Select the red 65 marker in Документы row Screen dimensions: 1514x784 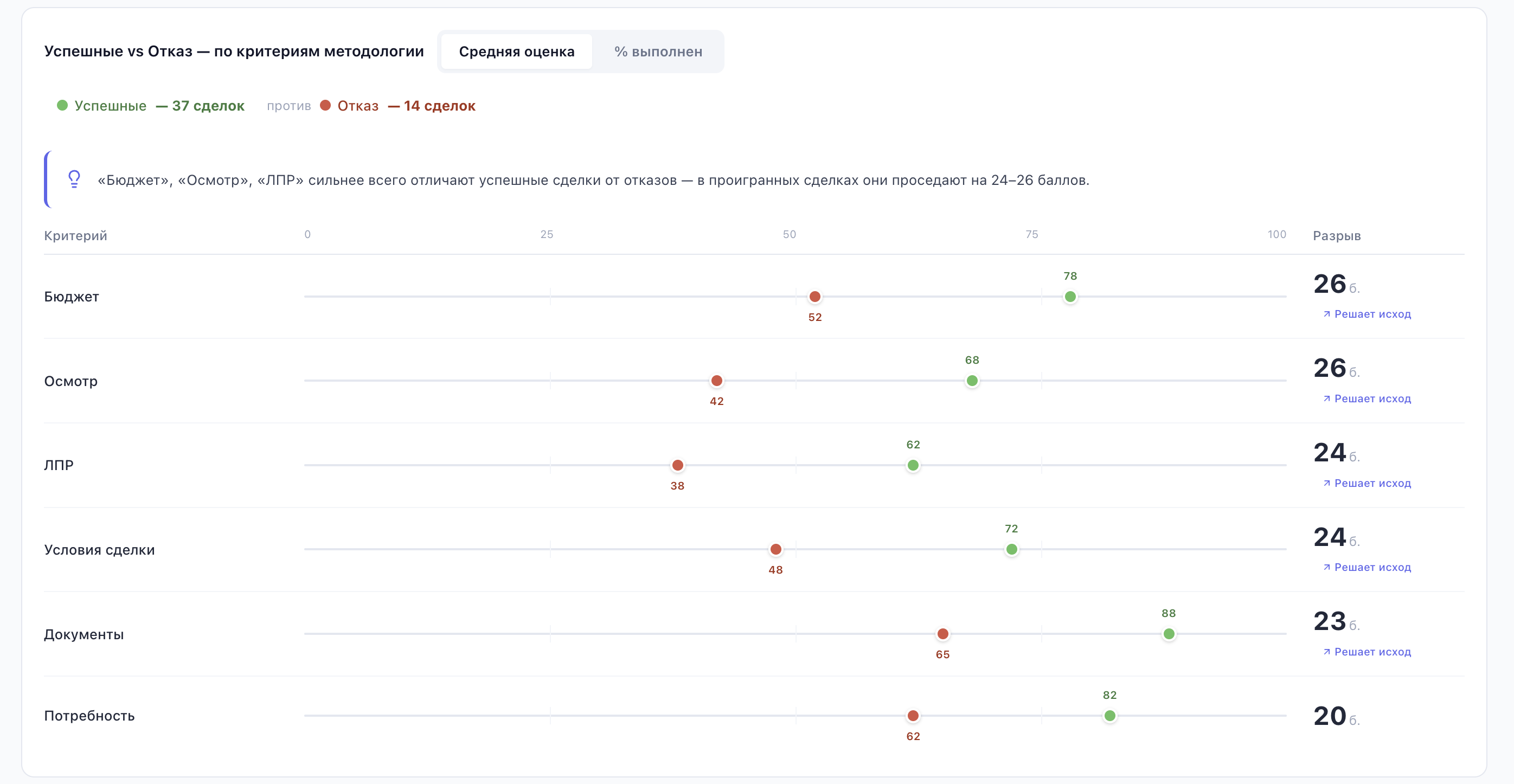(x=942, y=634)
